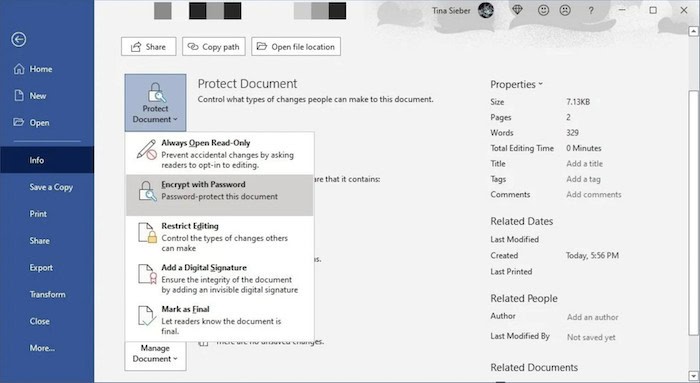Click the Copy path button

pos(214,46)
